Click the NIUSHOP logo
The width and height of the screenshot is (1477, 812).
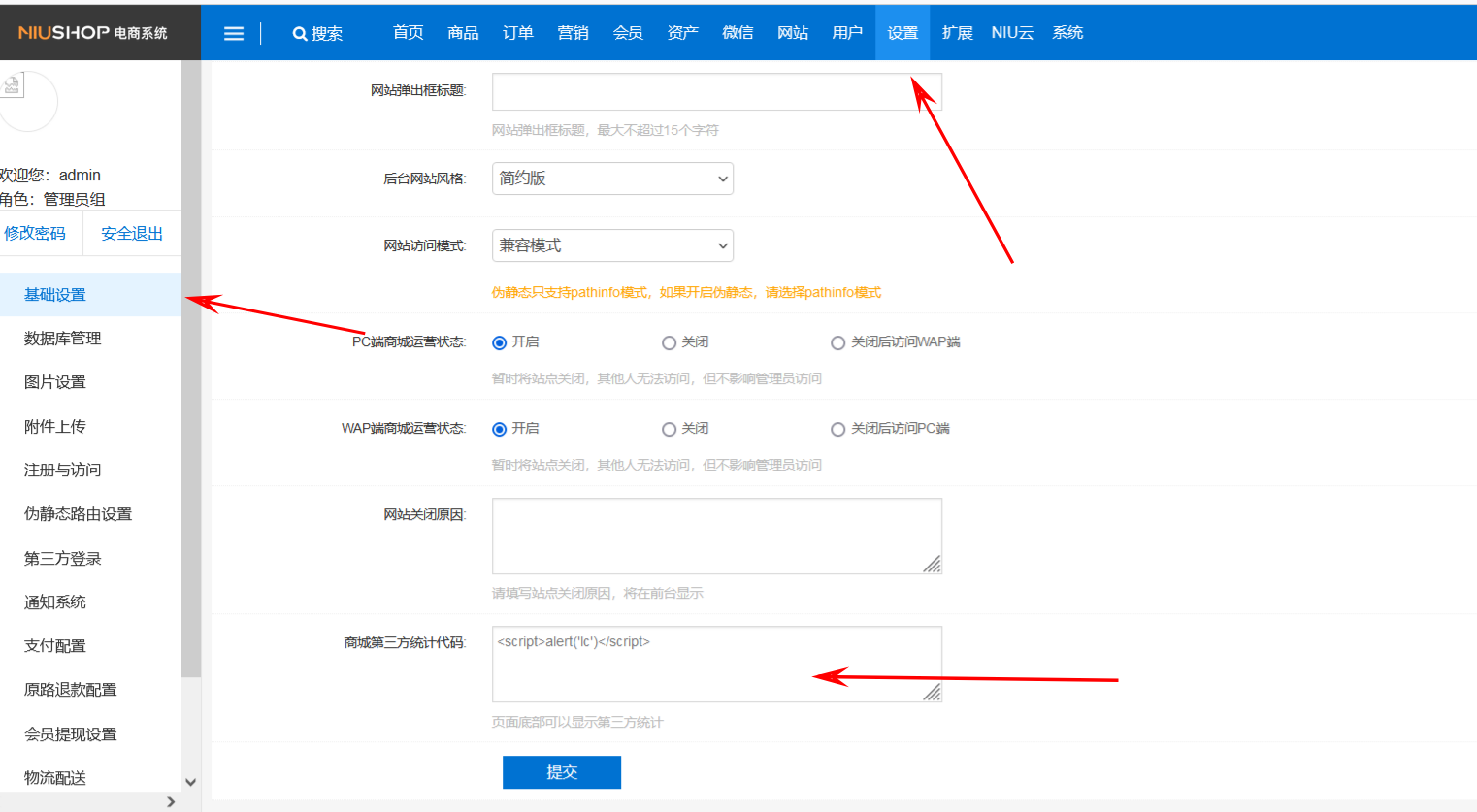[92, 32]
